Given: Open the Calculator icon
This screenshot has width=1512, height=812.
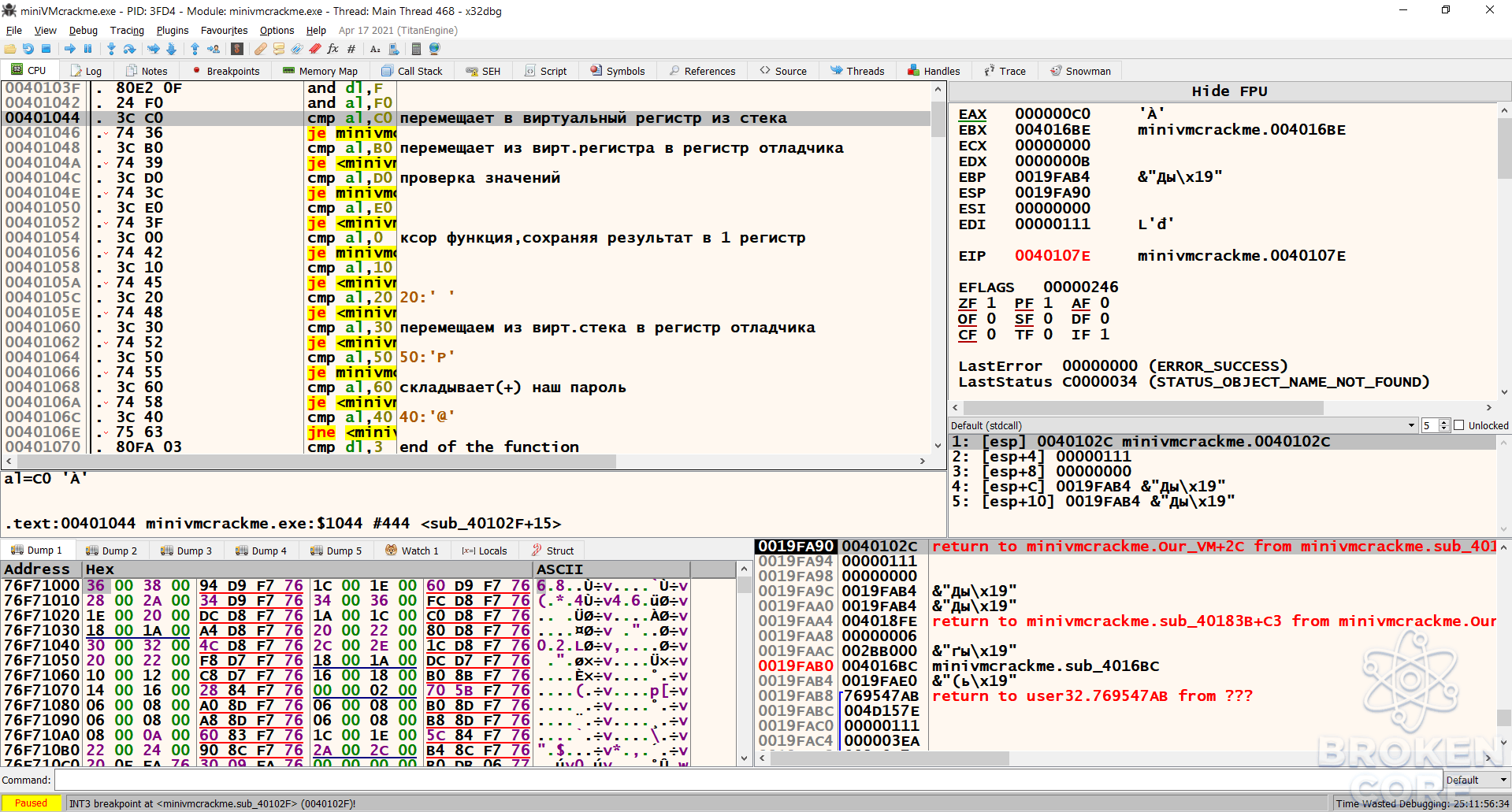Looking at the screenshot, I should [416, 49].
